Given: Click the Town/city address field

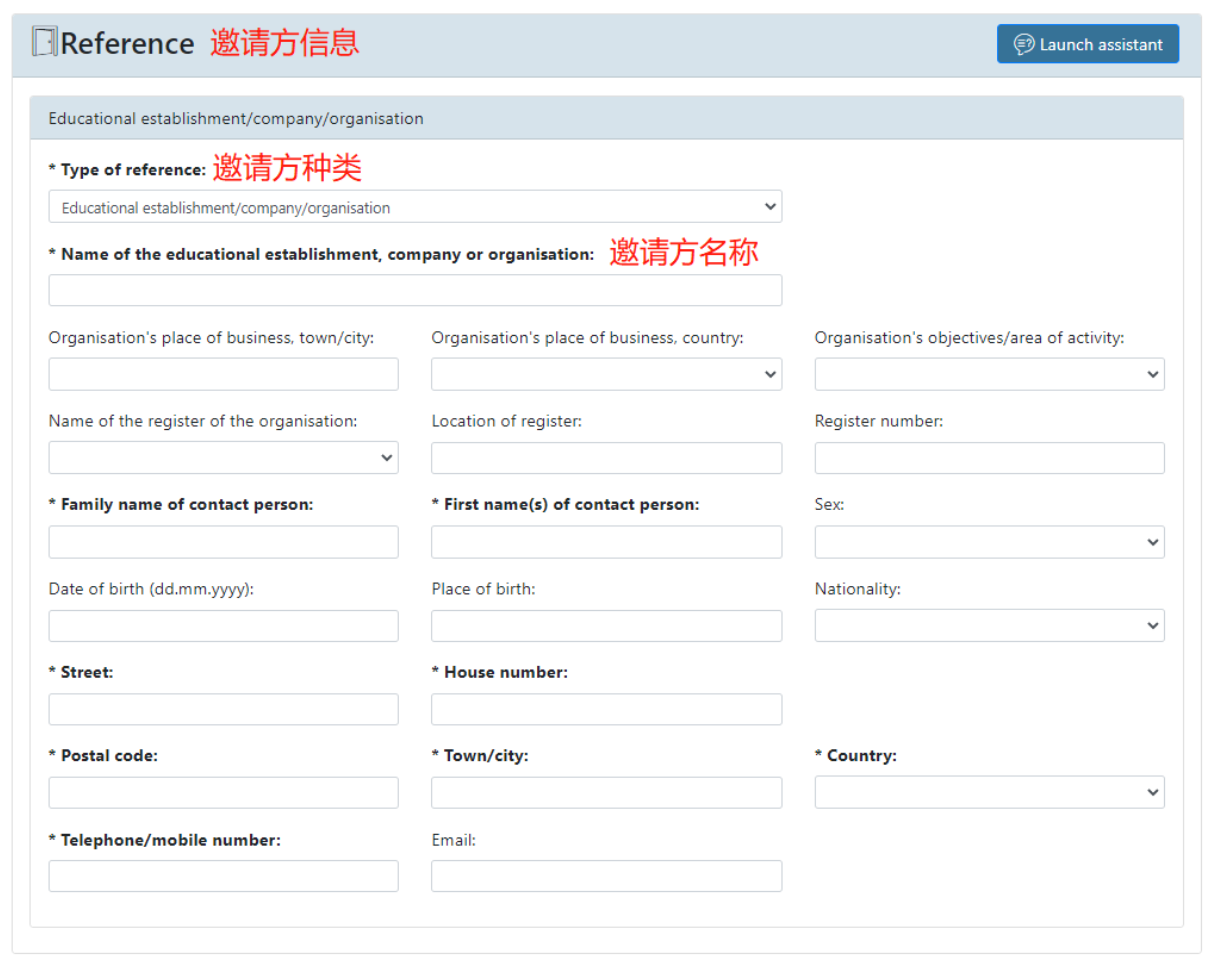Looking at the screenshot, I should pyautogui.click(x=607, y=792).
